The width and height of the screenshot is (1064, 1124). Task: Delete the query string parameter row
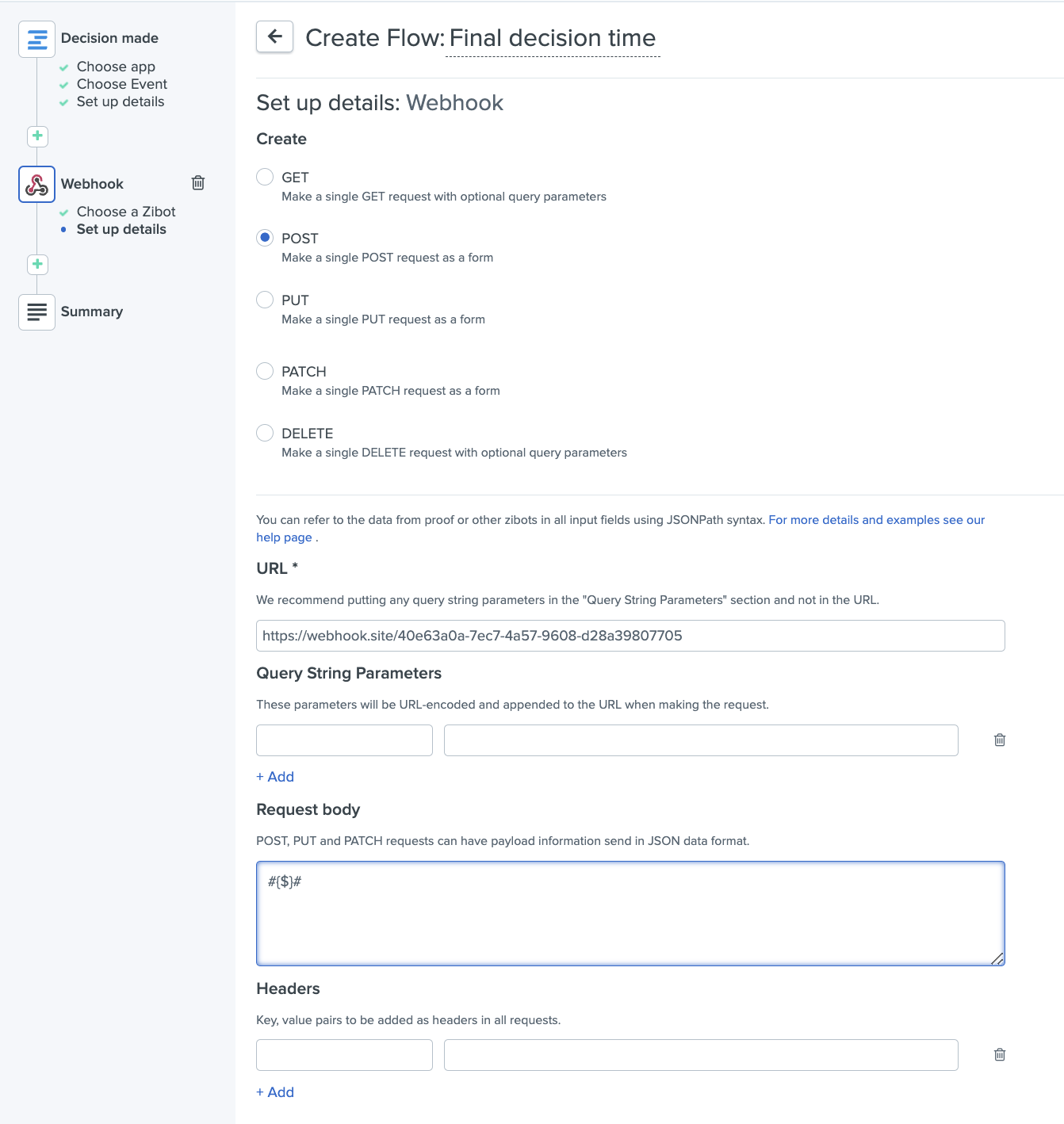click(x=1000, y=740)
